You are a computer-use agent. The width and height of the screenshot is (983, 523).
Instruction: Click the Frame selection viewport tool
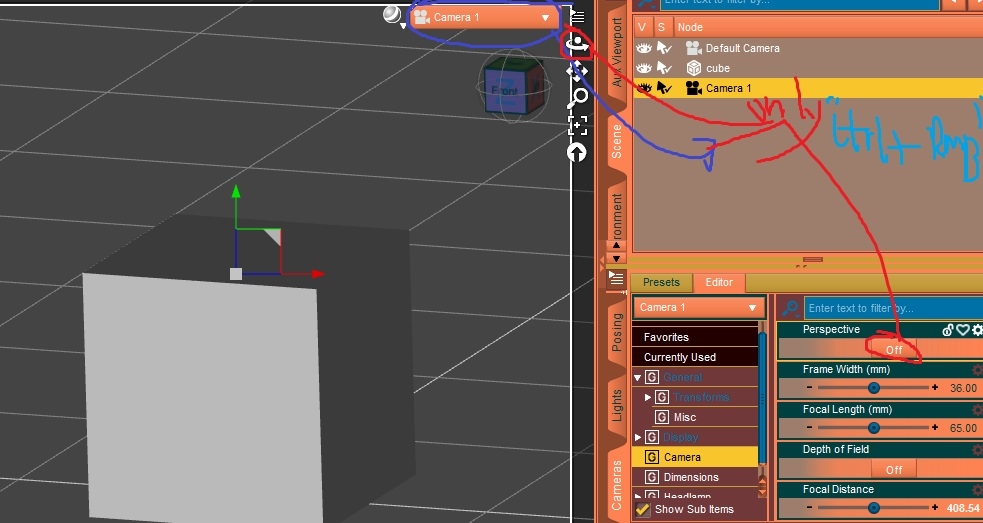pos(577,125)
